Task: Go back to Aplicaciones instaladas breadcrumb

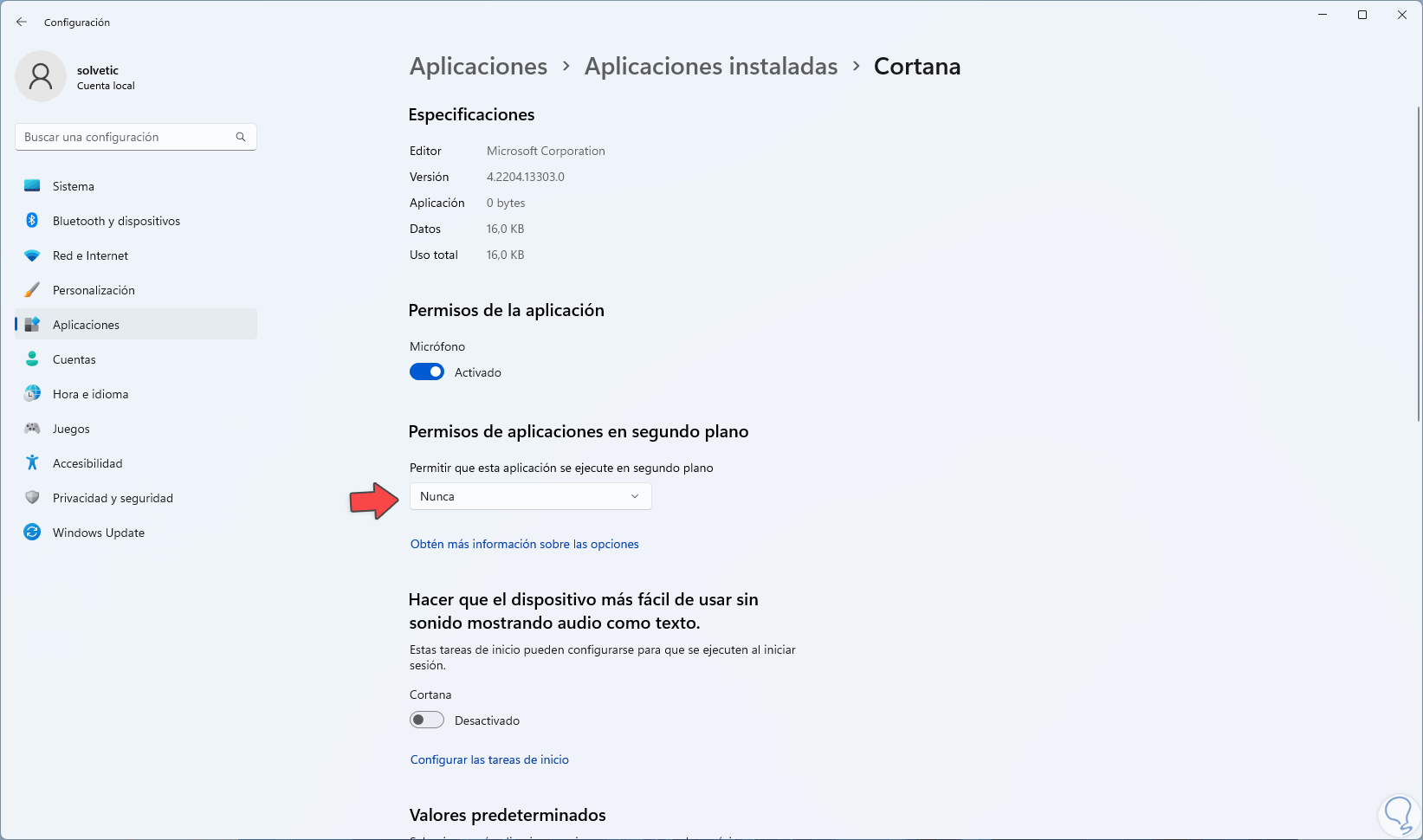Action: [x=711, y=67]
